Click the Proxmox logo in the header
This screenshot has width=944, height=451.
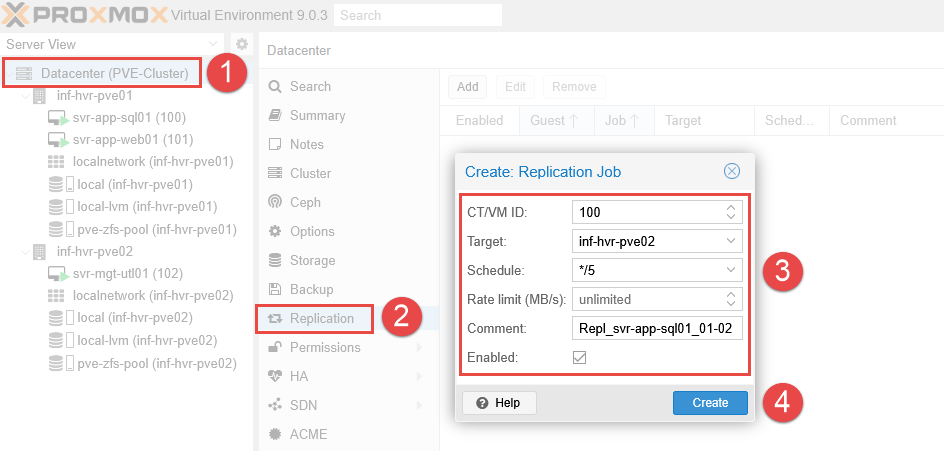pos(82,15)
